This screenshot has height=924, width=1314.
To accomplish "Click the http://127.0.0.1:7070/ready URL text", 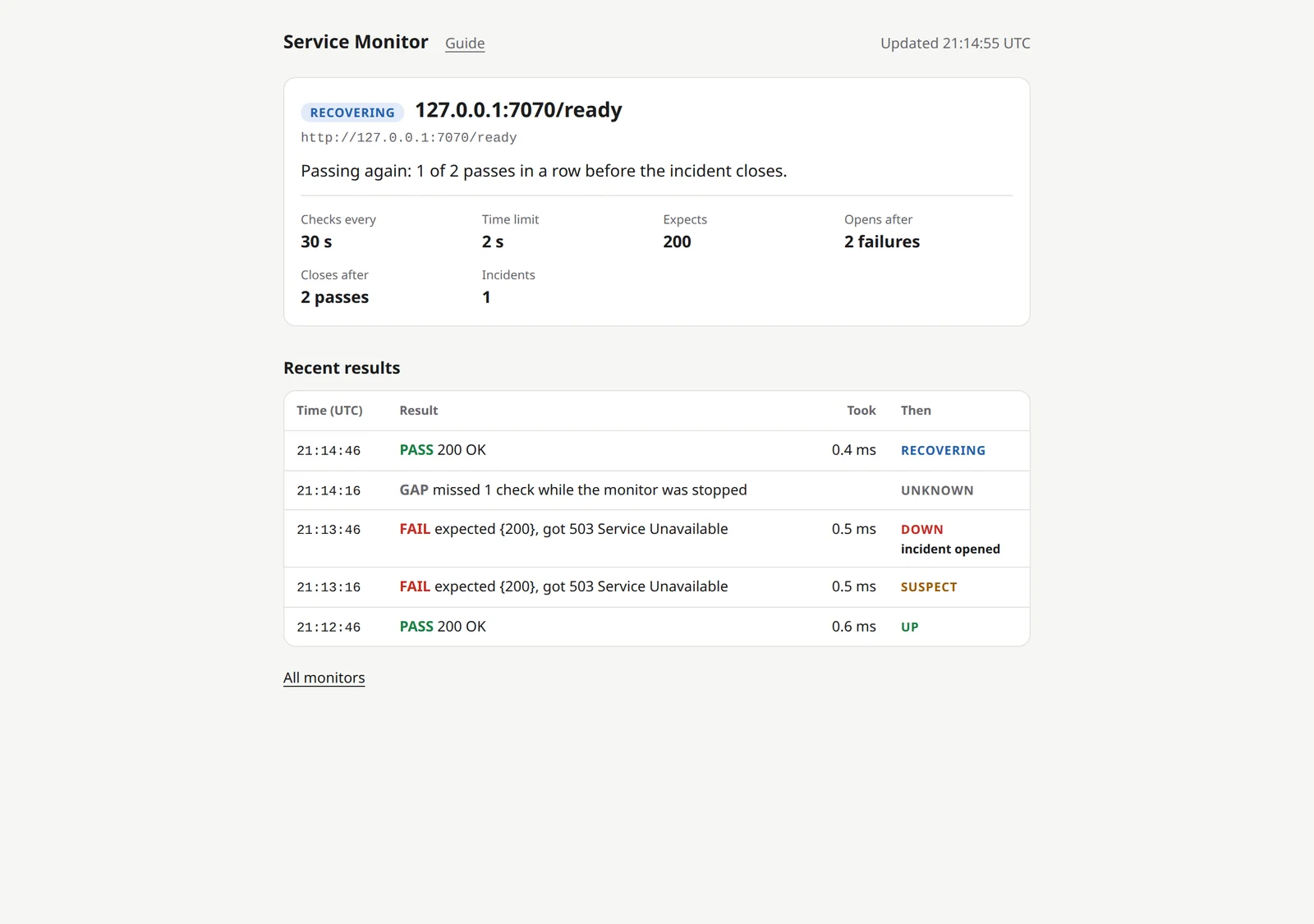I will (409, 138).
